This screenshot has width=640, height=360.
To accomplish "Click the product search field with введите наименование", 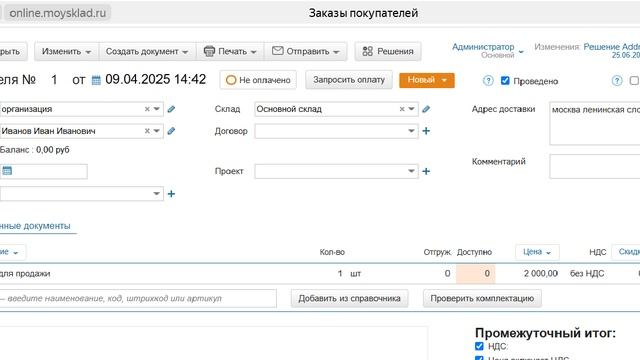I will pyautogui.click(x=138, y=298).
